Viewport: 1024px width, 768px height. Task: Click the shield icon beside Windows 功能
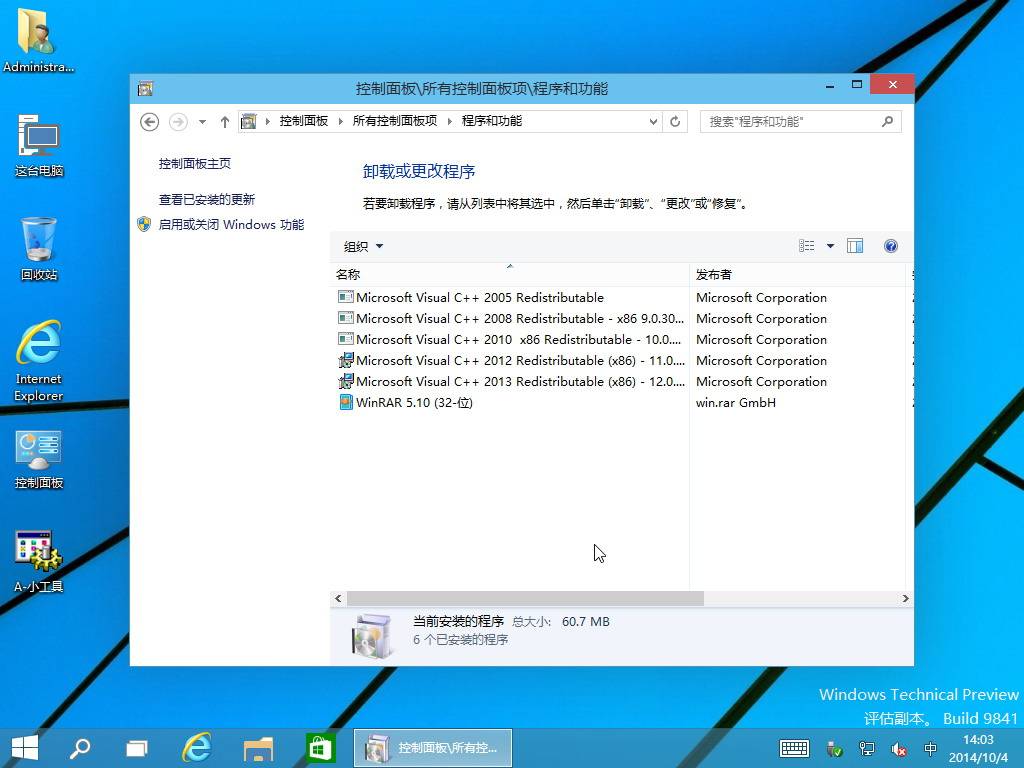pos(144,225)
